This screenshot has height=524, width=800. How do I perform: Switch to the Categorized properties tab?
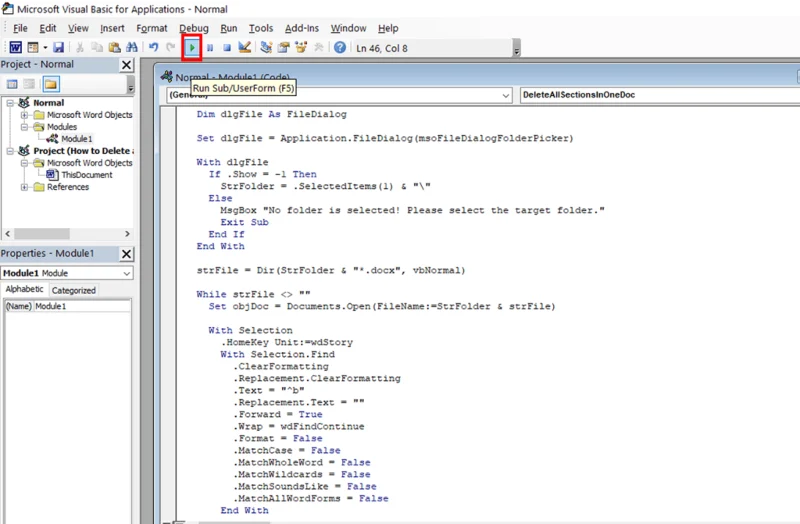(x=73, y=290)
